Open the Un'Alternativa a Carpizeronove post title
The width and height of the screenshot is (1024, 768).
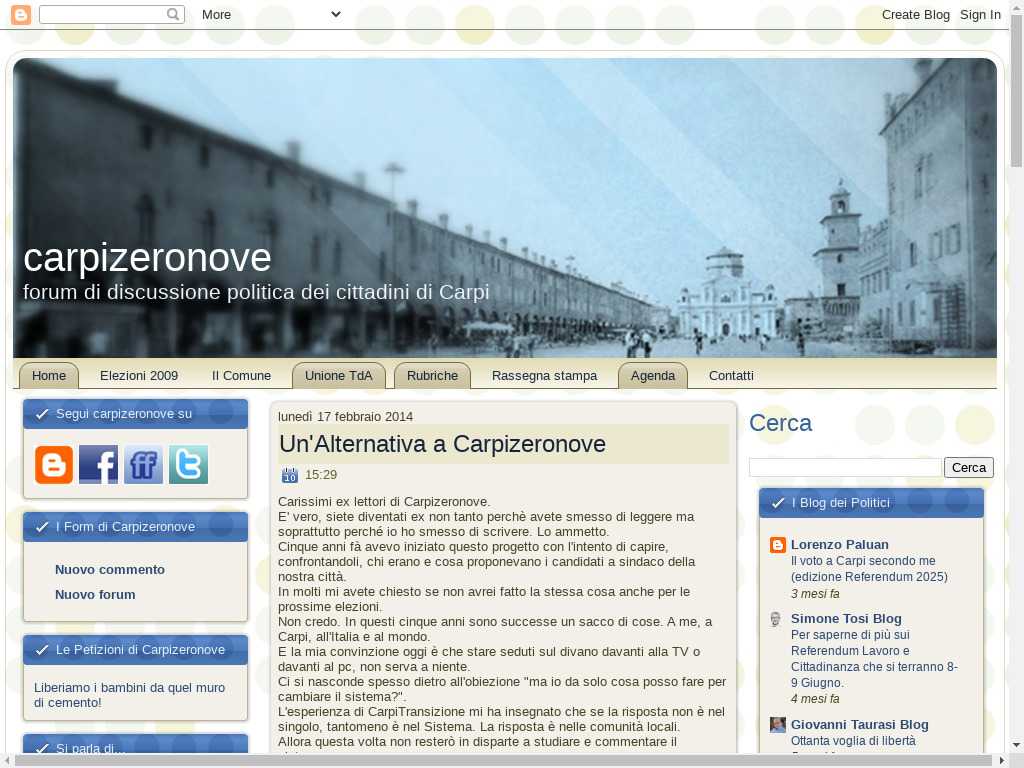point(442,444)
